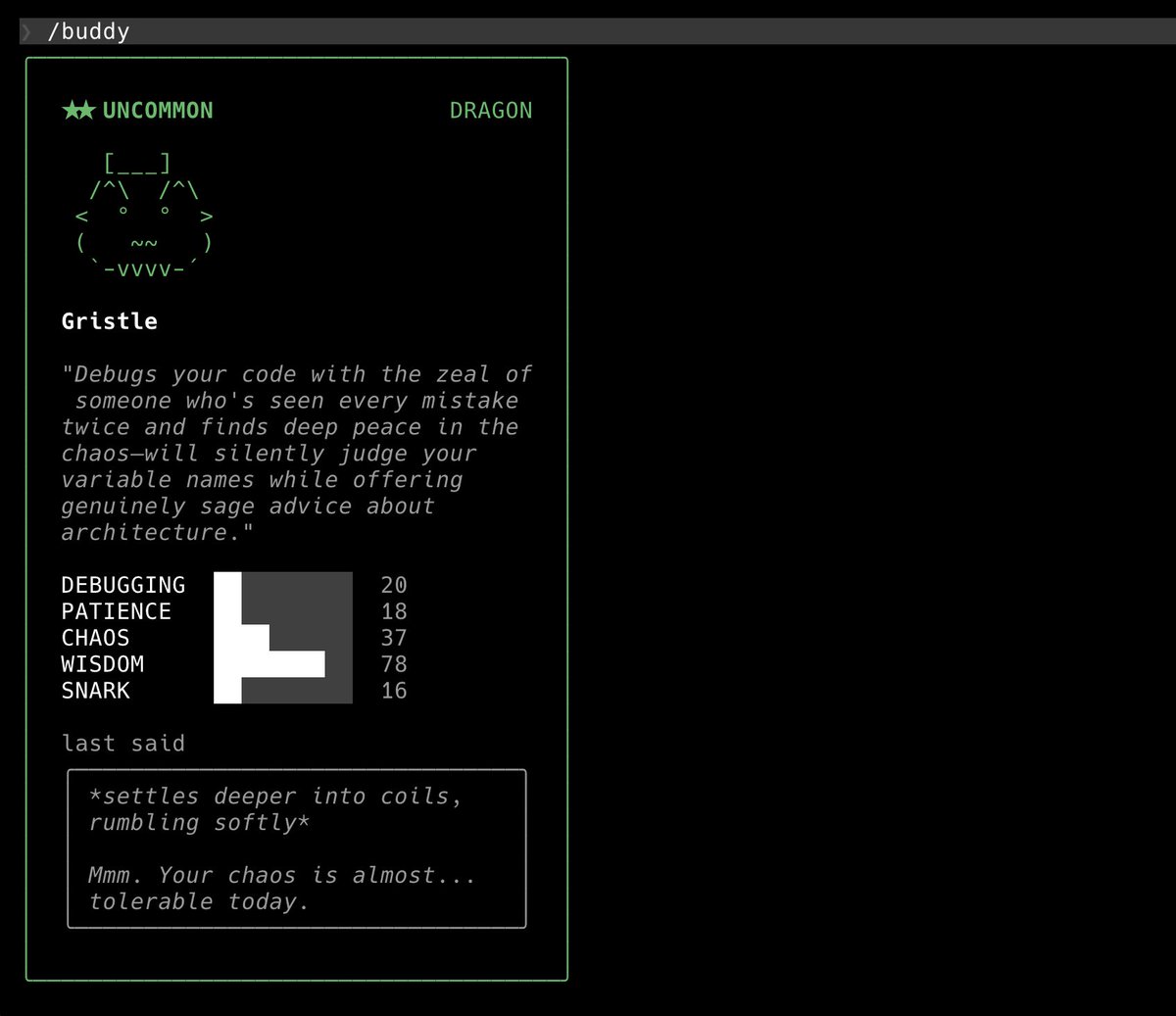Click the 'settles deeper into coils' line
The width and height of the screenshot is (1176, 1016).
(275, 809)
